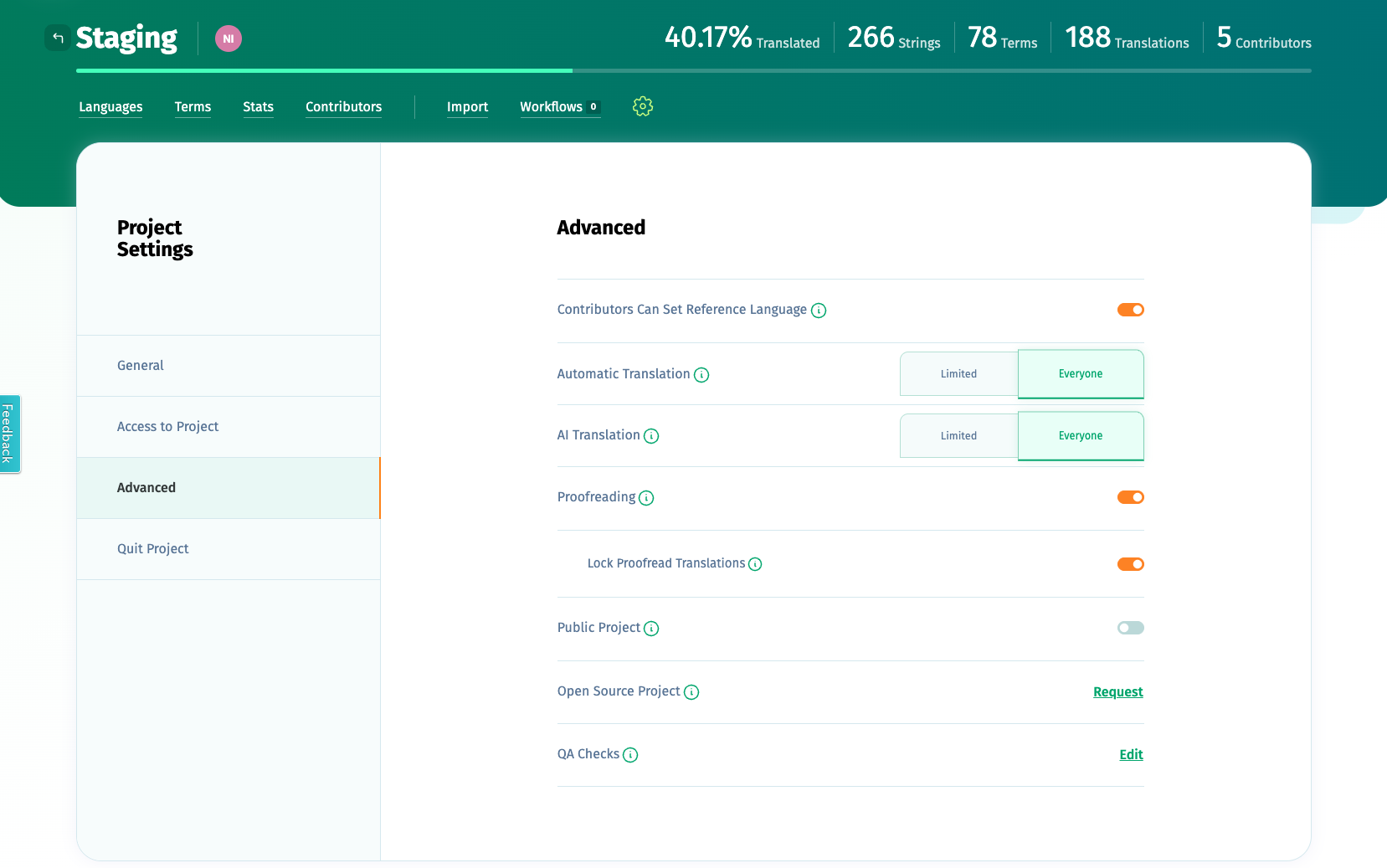Show info for Contributors Can Set Reference Language
This screenshot has width=1387, height=868.
[819, 311]
